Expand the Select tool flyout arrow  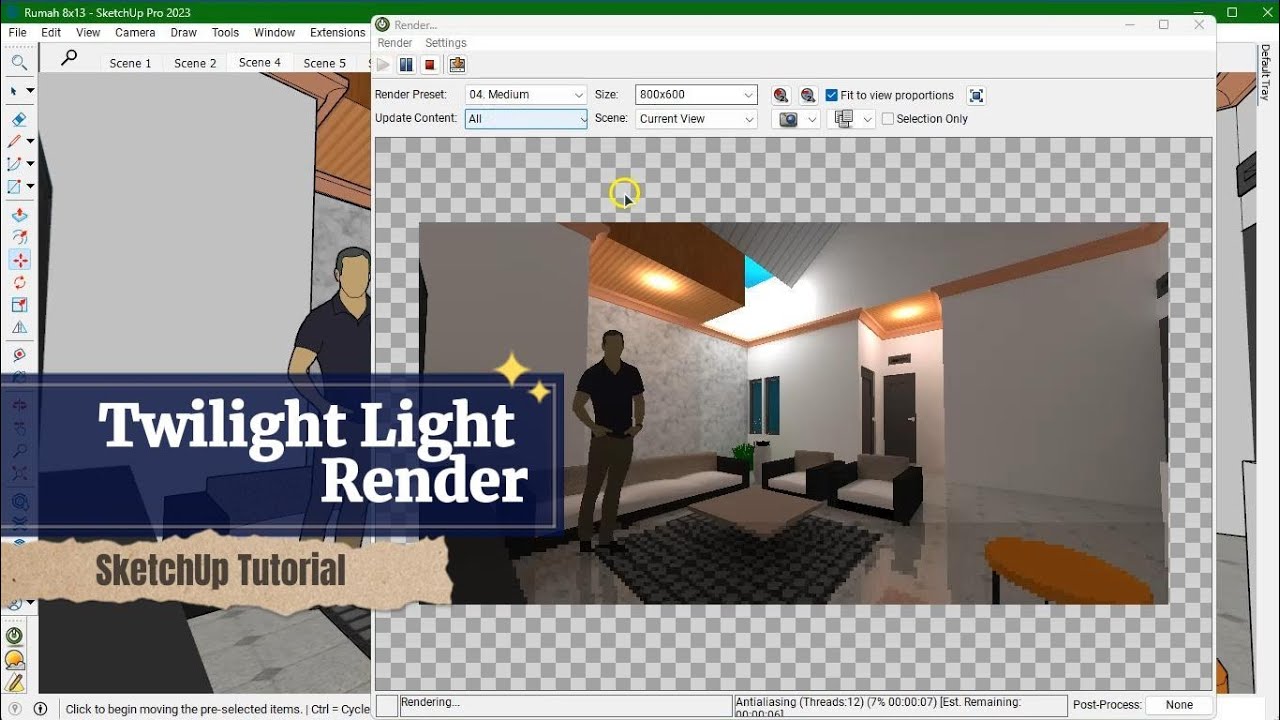click(30, 91)
